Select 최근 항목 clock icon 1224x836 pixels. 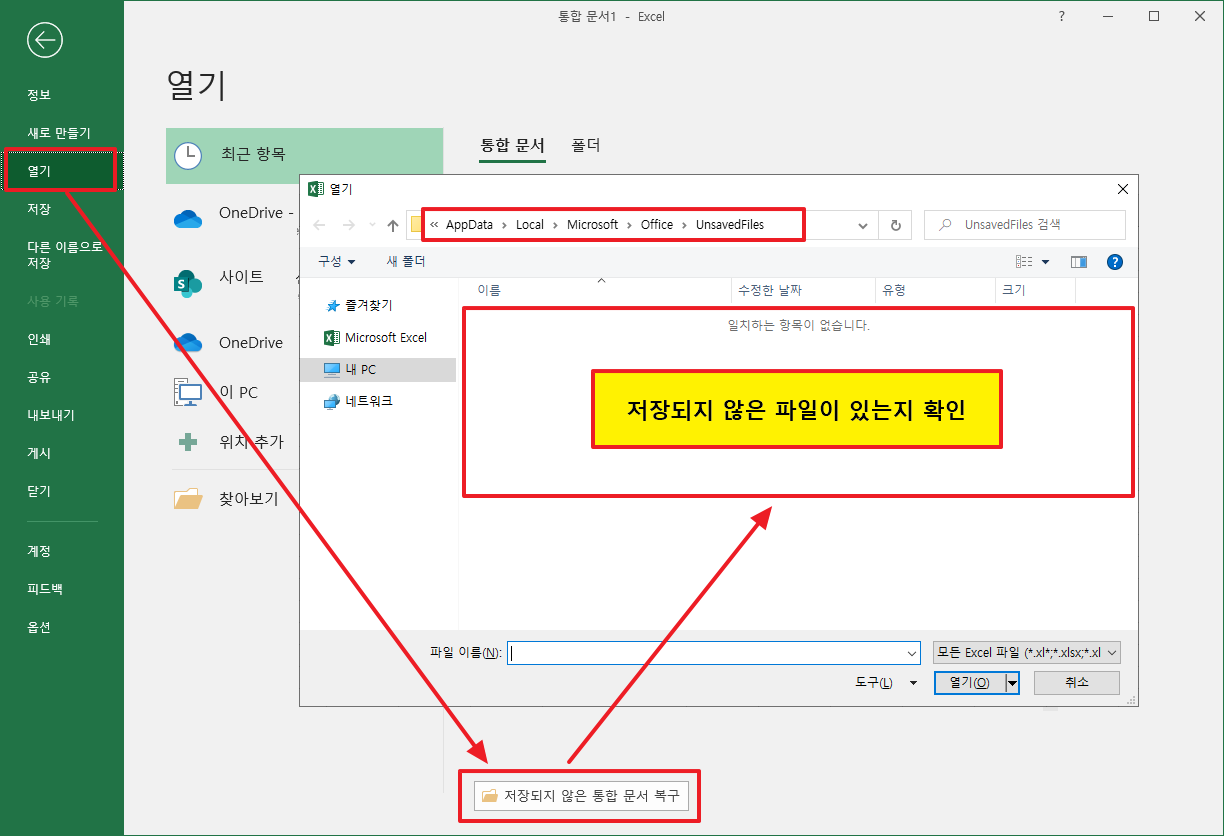188,155
